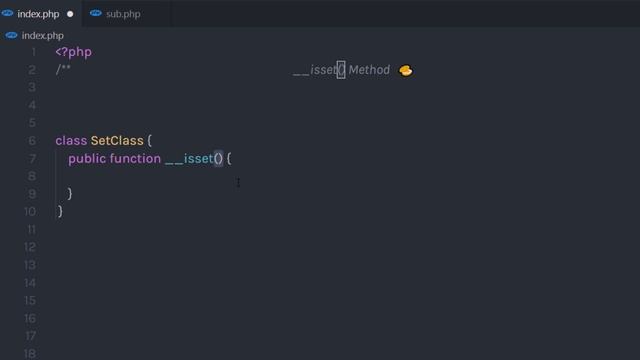Open the sub.php tab
Screen dimensions: 640x360
tap(123, 14)
